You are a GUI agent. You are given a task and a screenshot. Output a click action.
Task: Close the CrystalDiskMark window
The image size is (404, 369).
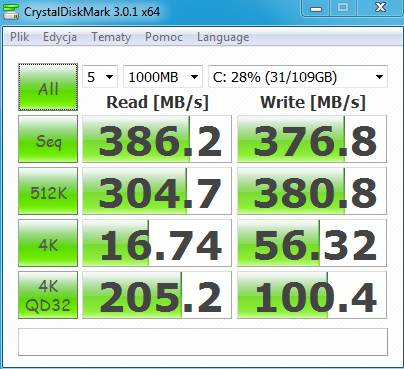(380, 8)
